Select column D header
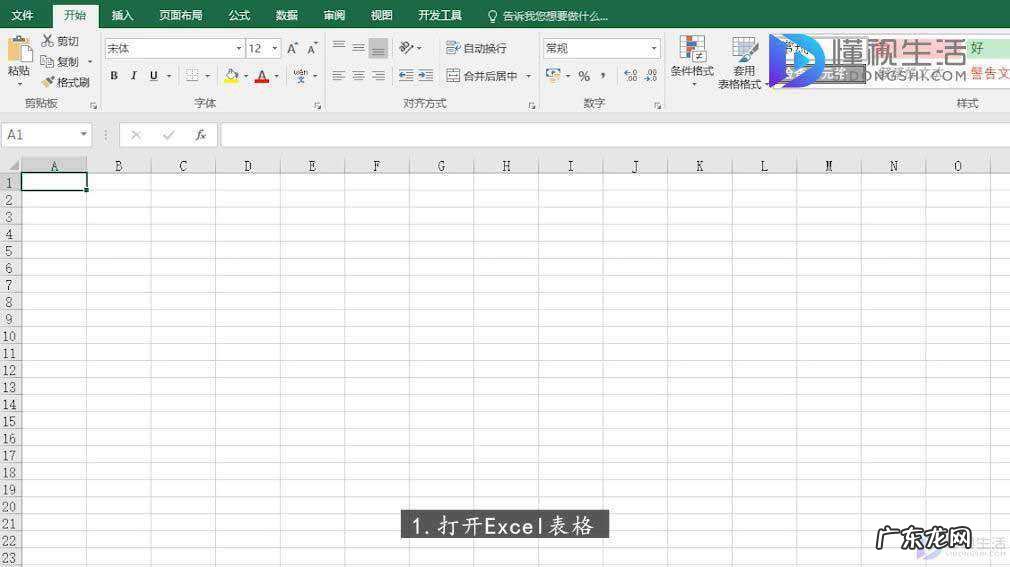1010x567 pixels. pos(248,166)
